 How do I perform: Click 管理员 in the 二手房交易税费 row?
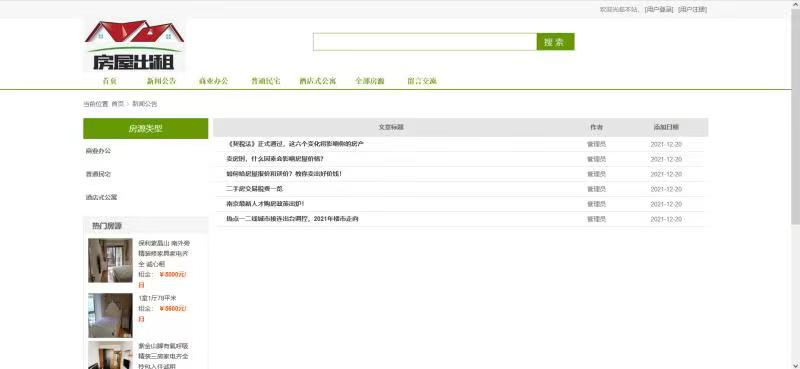[596, 189]
